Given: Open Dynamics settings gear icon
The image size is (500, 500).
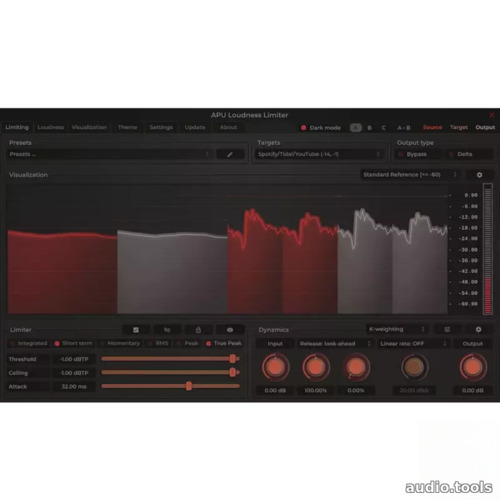Looking at the screenshot, I should point(478,329).
